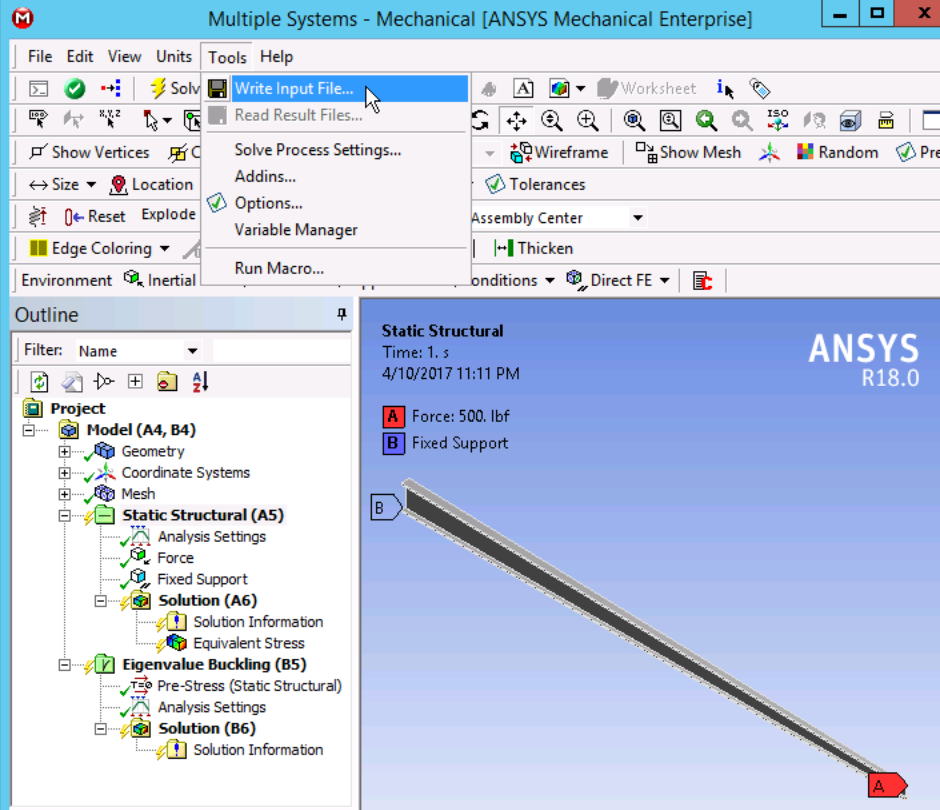Viewport: 940px width, 810px height.
Task: Select the Pan tool icon
Action: [516, 121]
